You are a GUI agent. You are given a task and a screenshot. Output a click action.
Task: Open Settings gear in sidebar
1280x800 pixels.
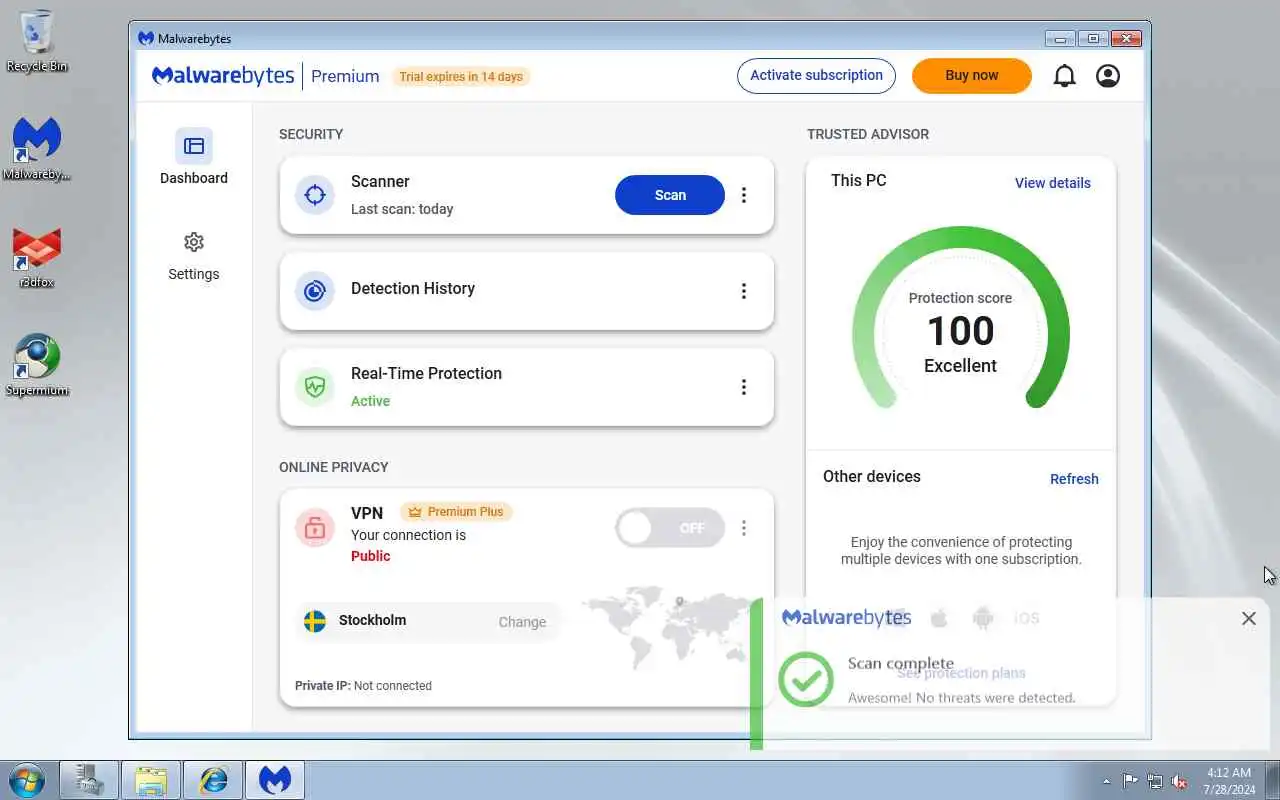[x=194, y=242]
